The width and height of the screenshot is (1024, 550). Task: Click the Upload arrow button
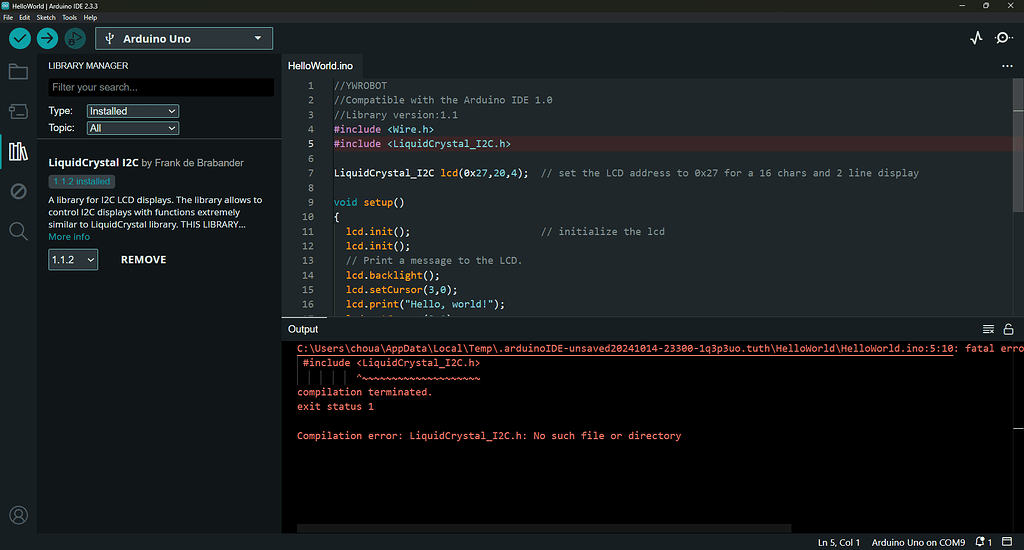(x=47, y=38)
